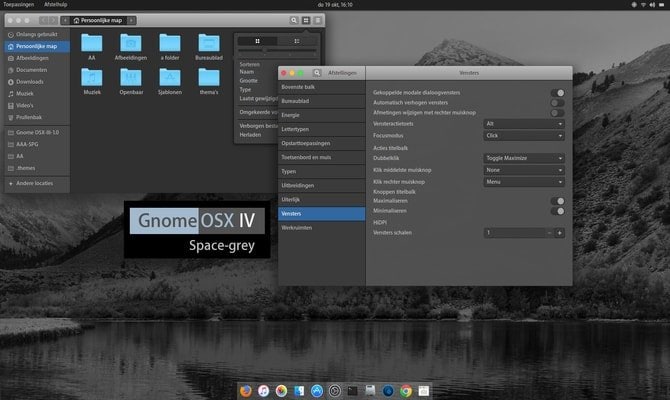Viewport: 670px width, 400px height.
Task: Click the path bar right arrow in Files
Action: [131, 20]
